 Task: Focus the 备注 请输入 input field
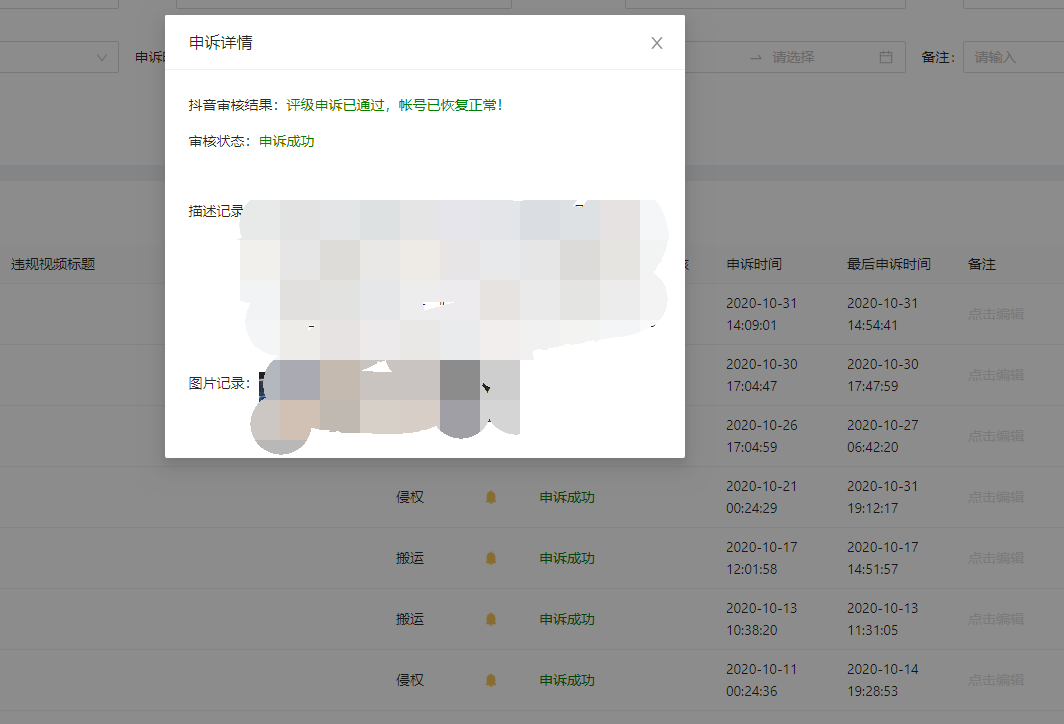[1013, 57]
